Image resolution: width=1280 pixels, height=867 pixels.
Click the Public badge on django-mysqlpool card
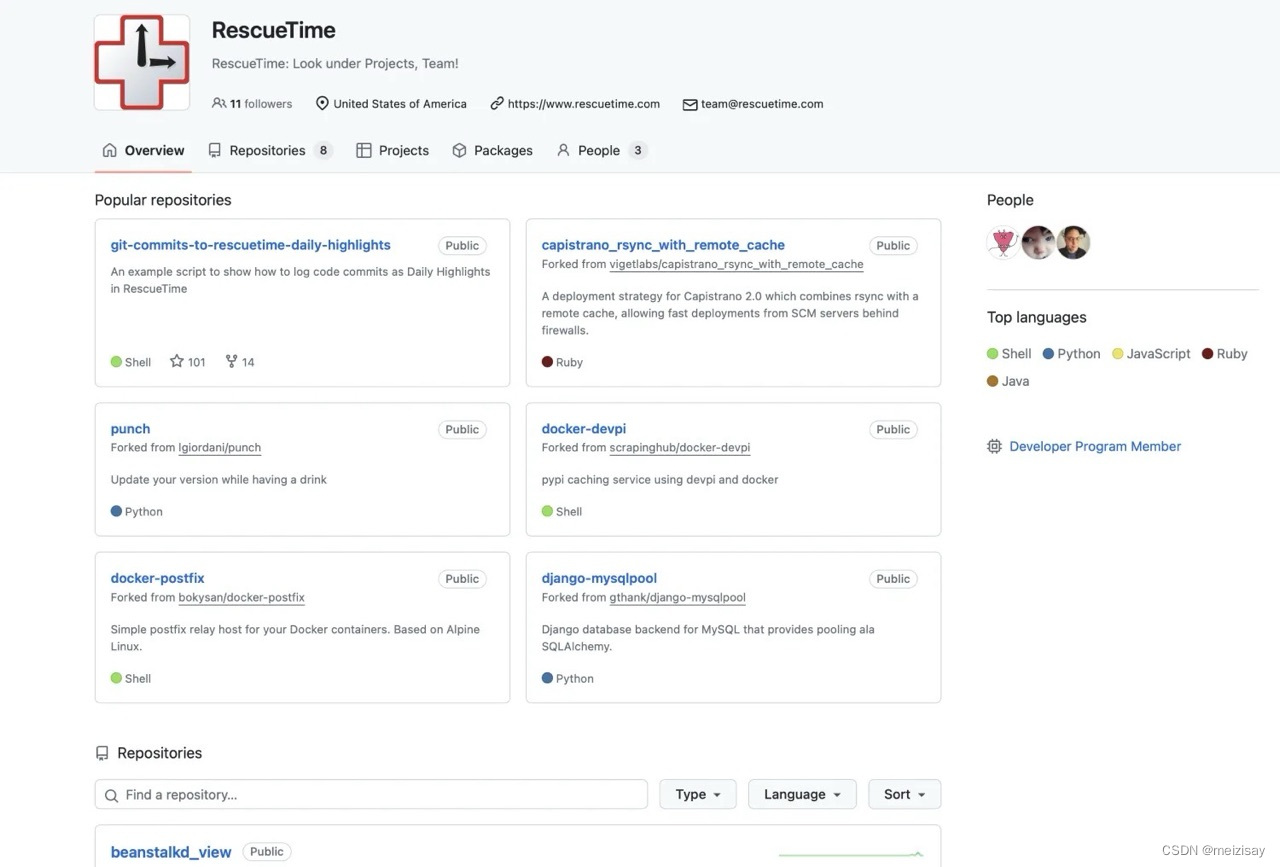pyautogui.click(x=893, y=578)
